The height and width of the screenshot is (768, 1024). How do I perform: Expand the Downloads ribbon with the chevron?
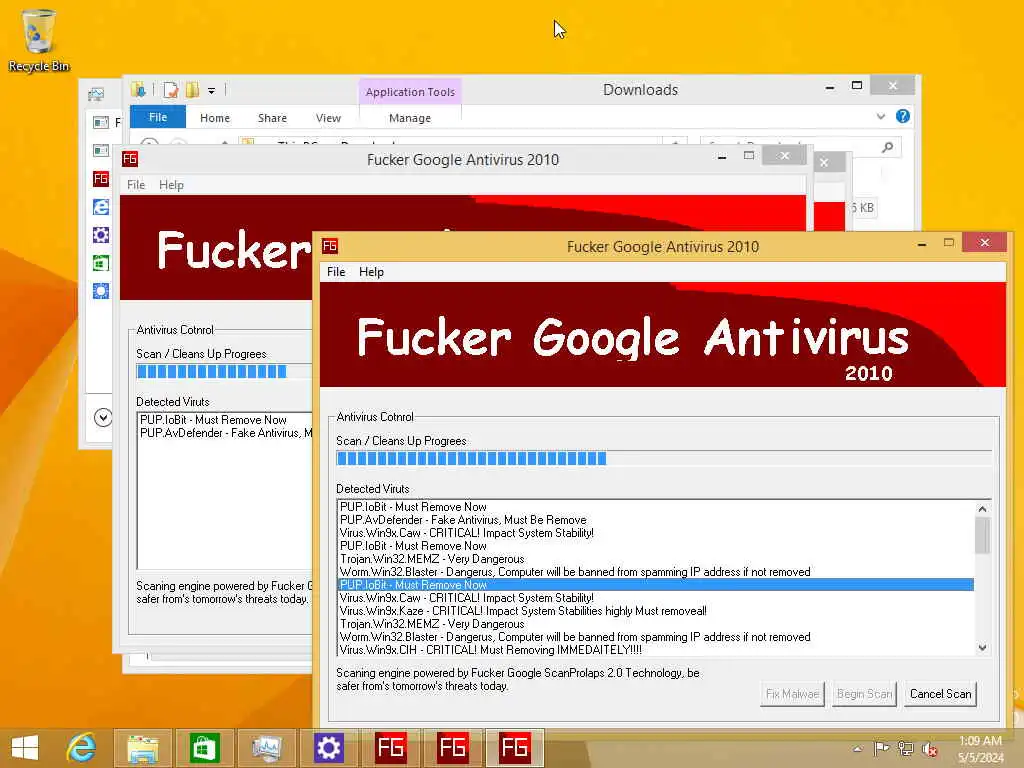[880, 116]
